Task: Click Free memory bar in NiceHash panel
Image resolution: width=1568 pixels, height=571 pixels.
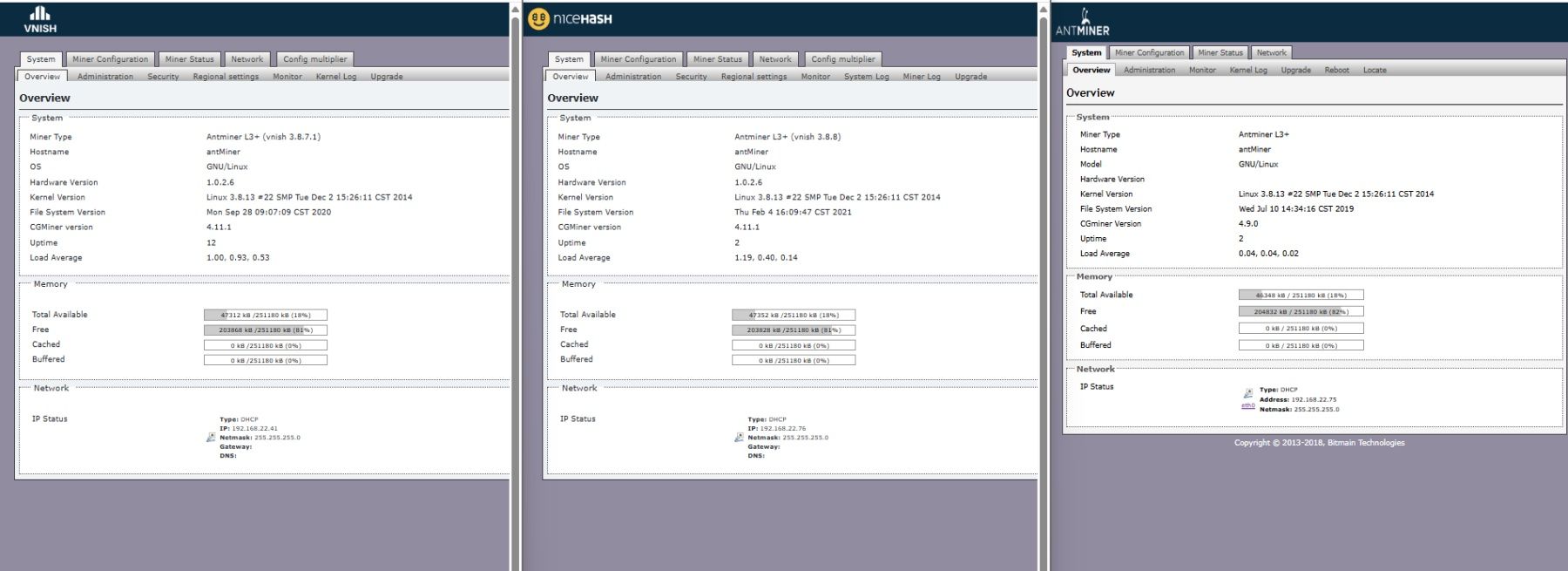Action: (794, 330)
